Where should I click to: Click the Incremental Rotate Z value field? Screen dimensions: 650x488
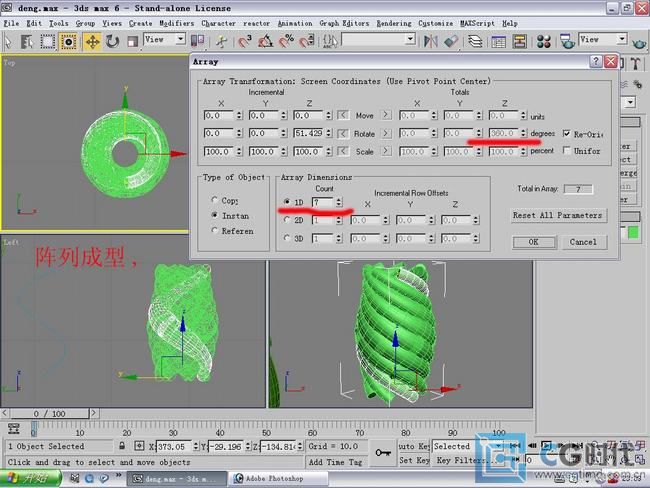tap(309, 133)
